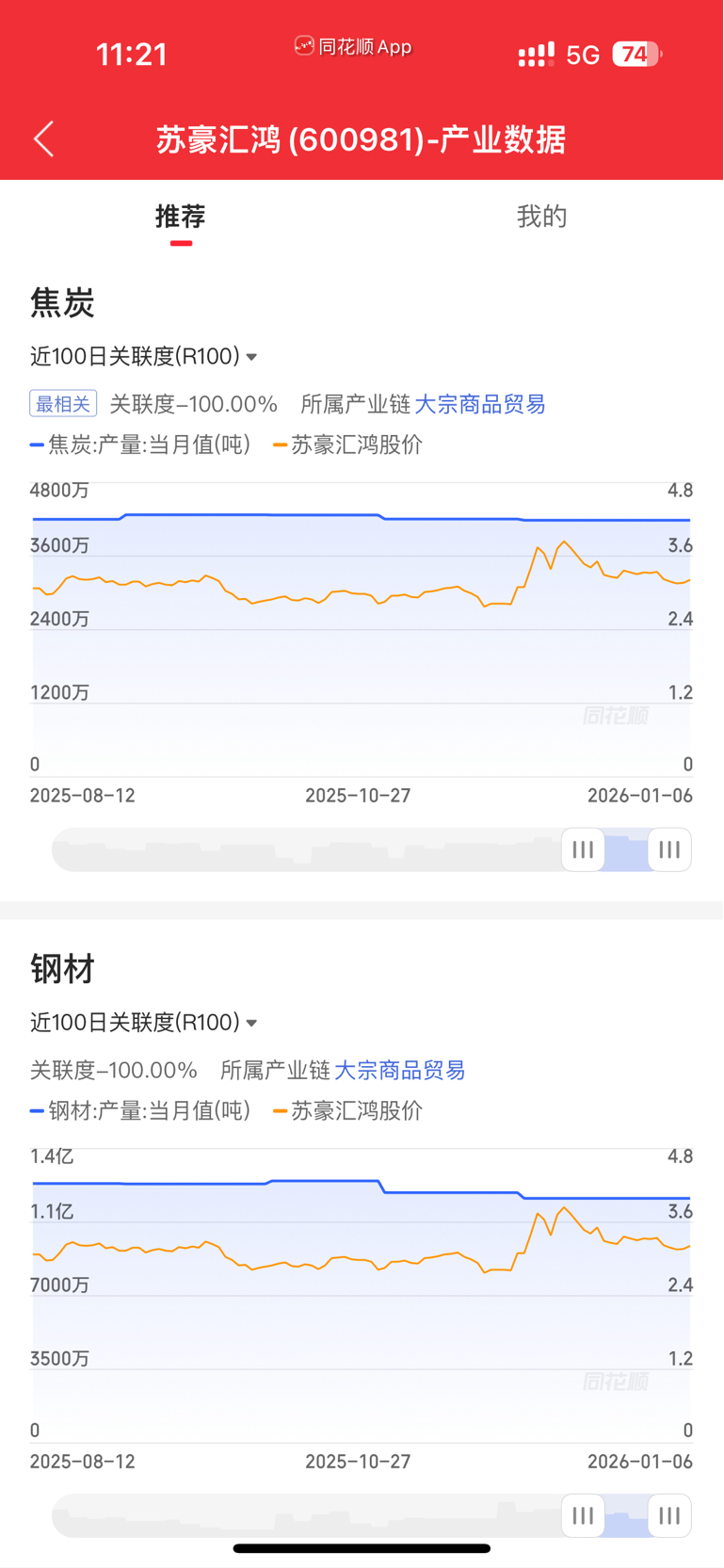Screen dimensions: 724x1568
Task: Switch to the 我的 tab
Action: pos(541,217)
